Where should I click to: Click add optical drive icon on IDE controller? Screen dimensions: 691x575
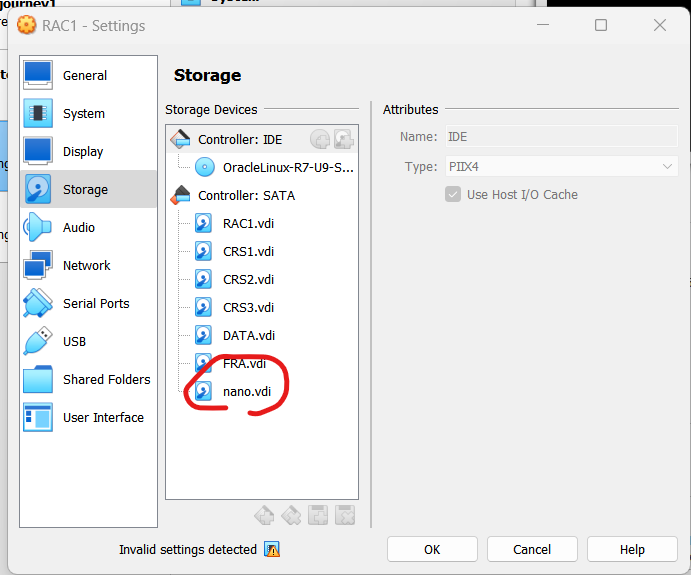pos(320,139)
